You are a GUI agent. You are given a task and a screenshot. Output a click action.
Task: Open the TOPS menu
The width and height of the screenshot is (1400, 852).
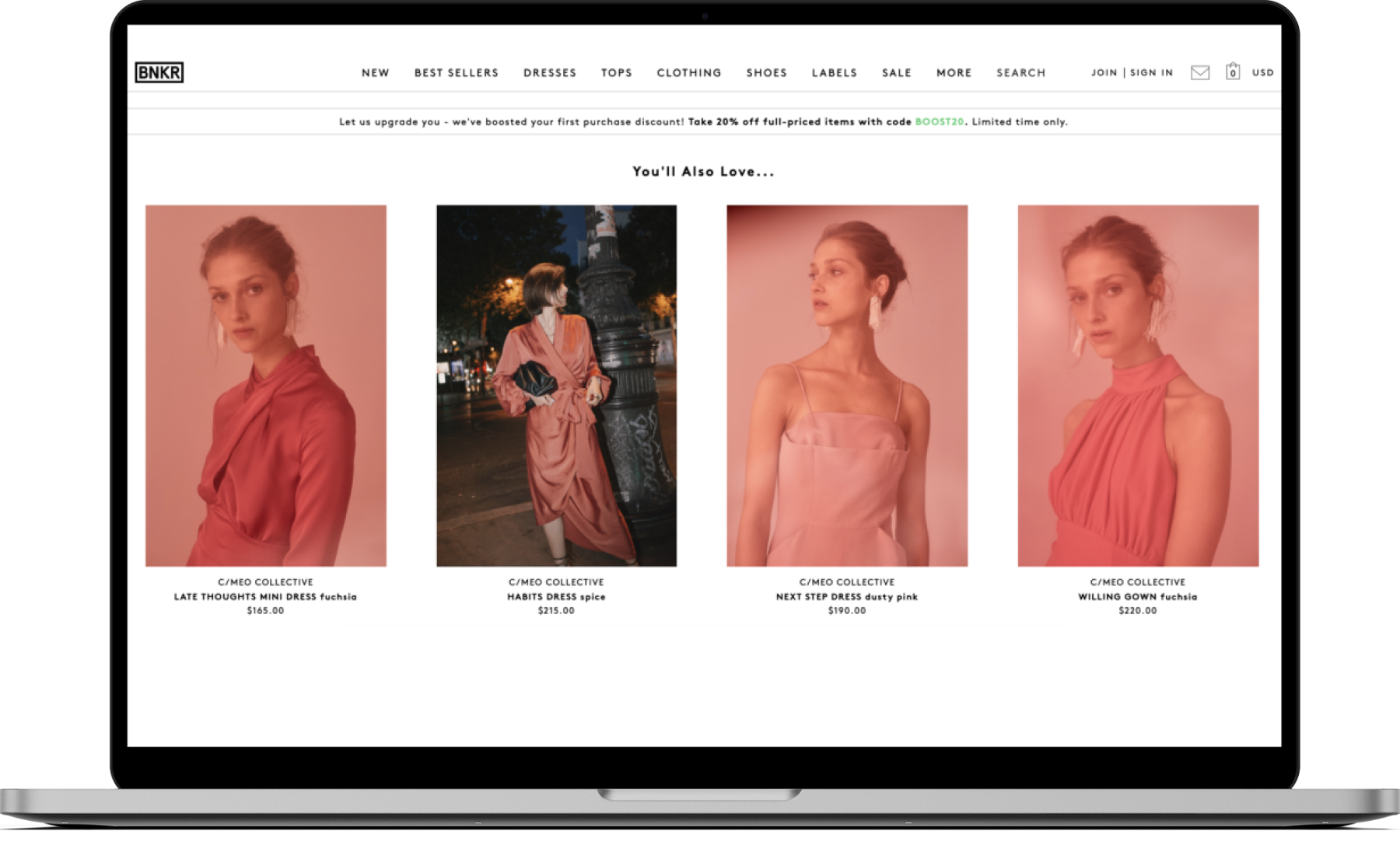[x=617, y=72]
